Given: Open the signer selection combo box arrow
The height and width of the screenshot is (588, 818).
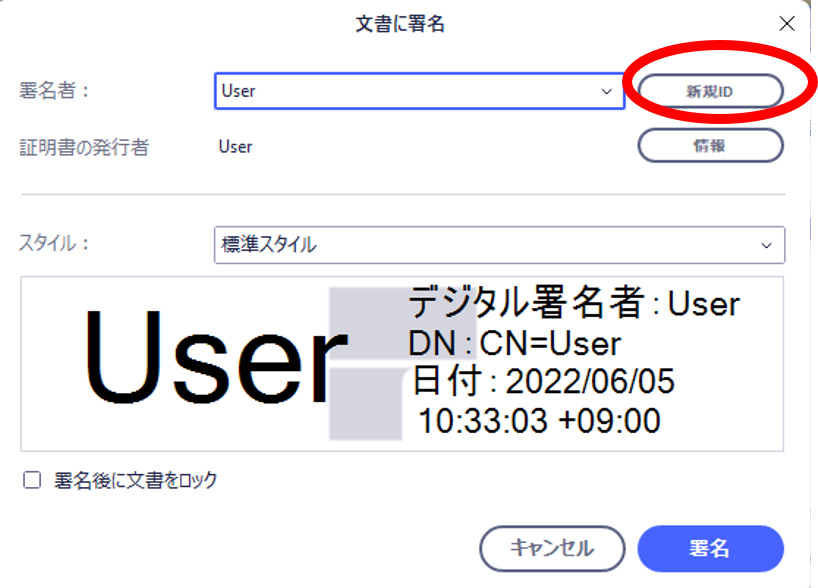Looking at the screenshot, I should [608, 91].
